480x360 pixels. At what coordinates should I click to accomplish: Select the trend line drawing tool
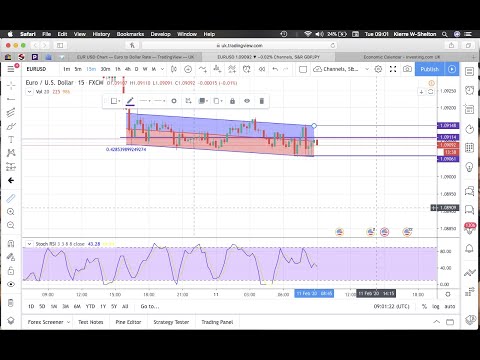[11, 99]
